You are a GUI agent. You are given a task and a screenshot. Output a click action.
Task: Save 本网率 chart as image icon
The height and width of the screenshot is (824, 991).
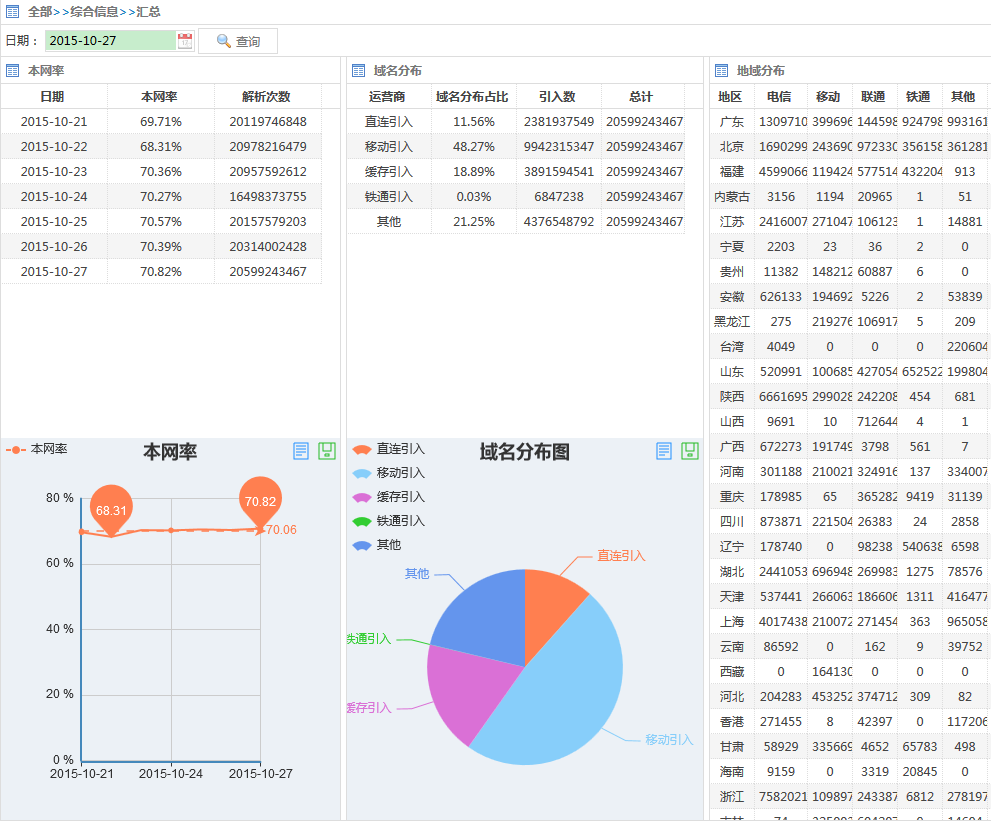327,451
